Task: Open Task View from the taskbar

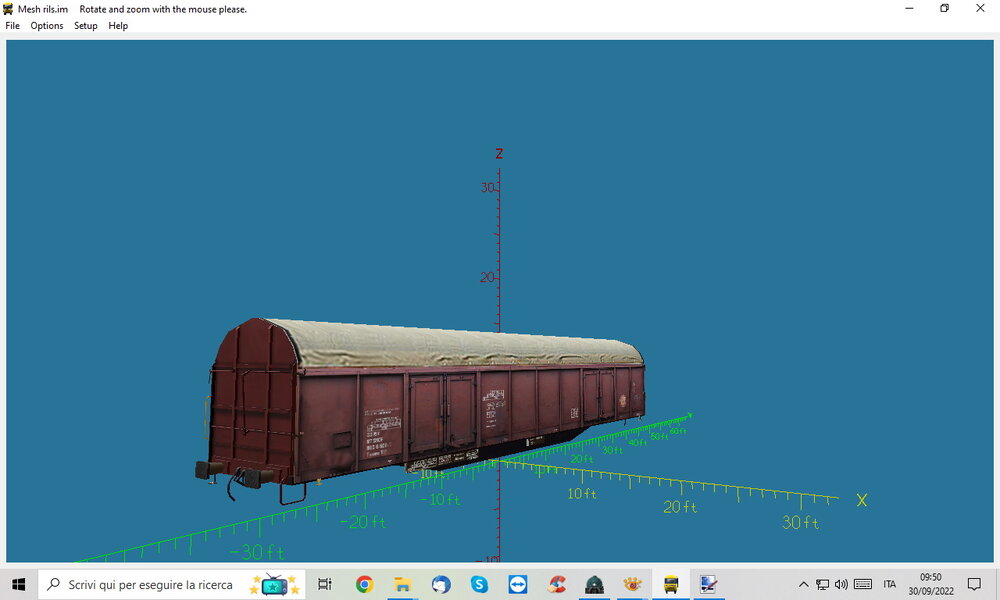Action: coord(325,584)
